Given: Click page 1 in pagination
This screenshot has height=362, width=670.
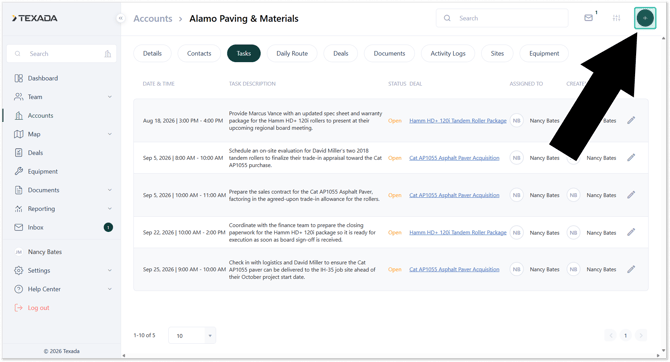Looking at the screenshot, I should click(626, 336).
